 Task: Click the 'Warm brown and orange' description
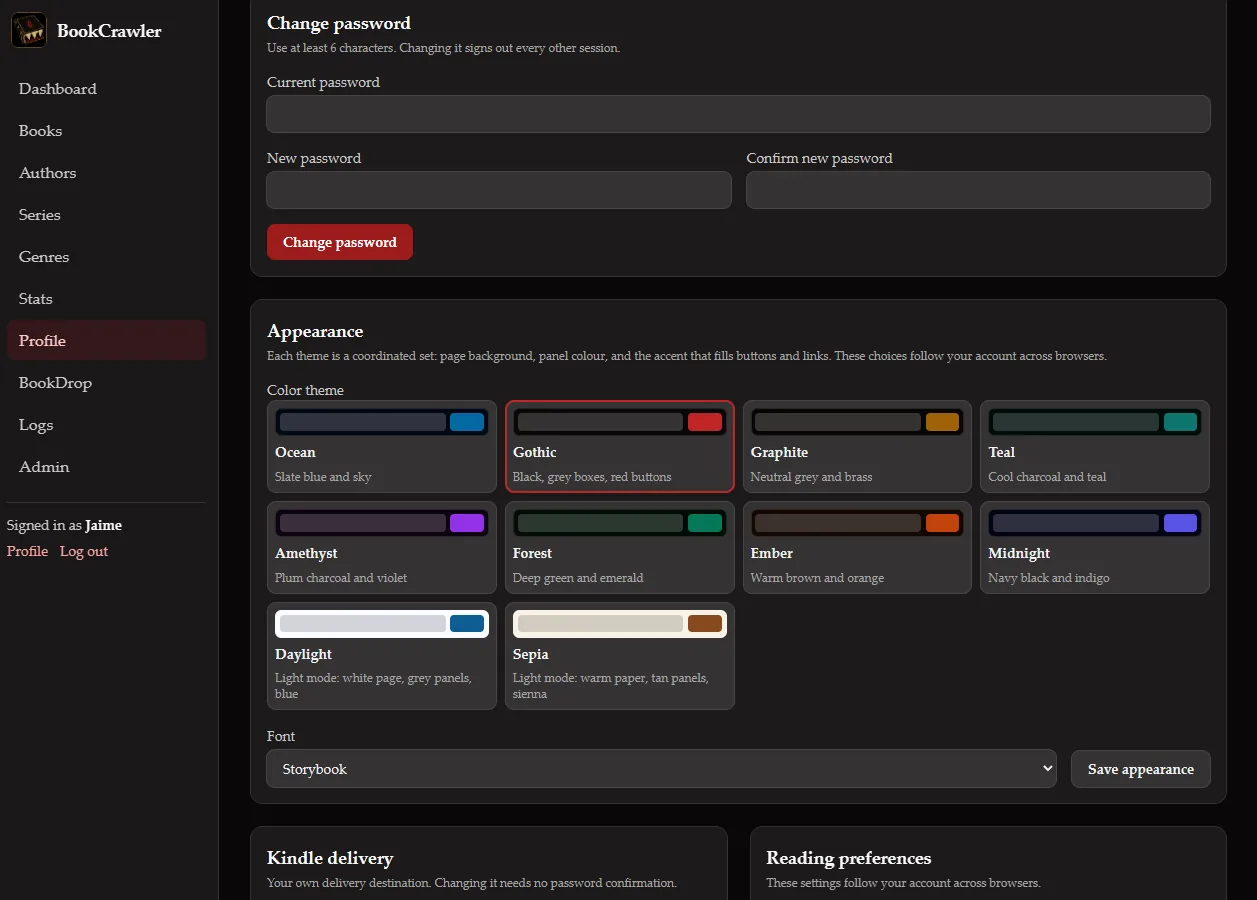817,578
